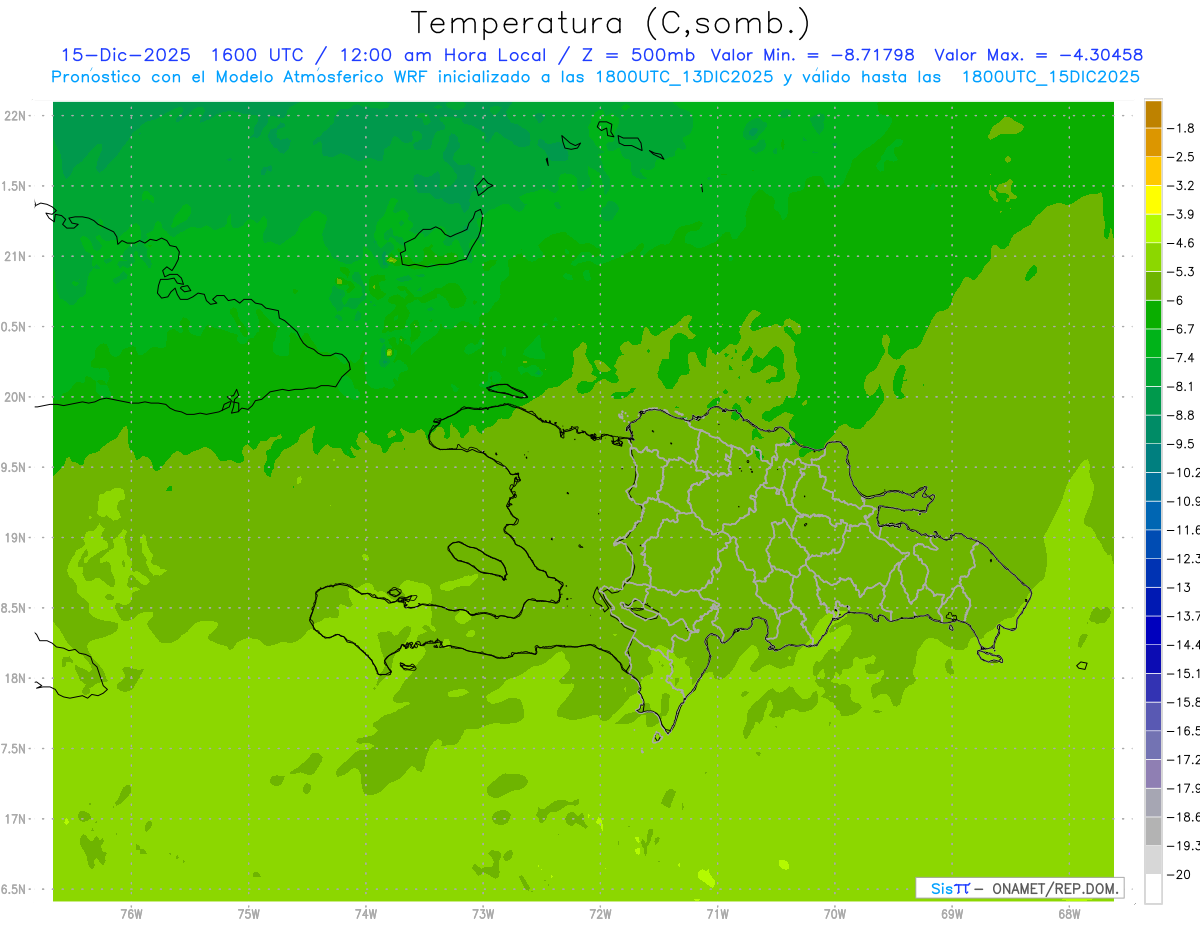1200x927 pixels.
Task: Click the '-8.8' color bar label
Action: tap(1180, 415)
